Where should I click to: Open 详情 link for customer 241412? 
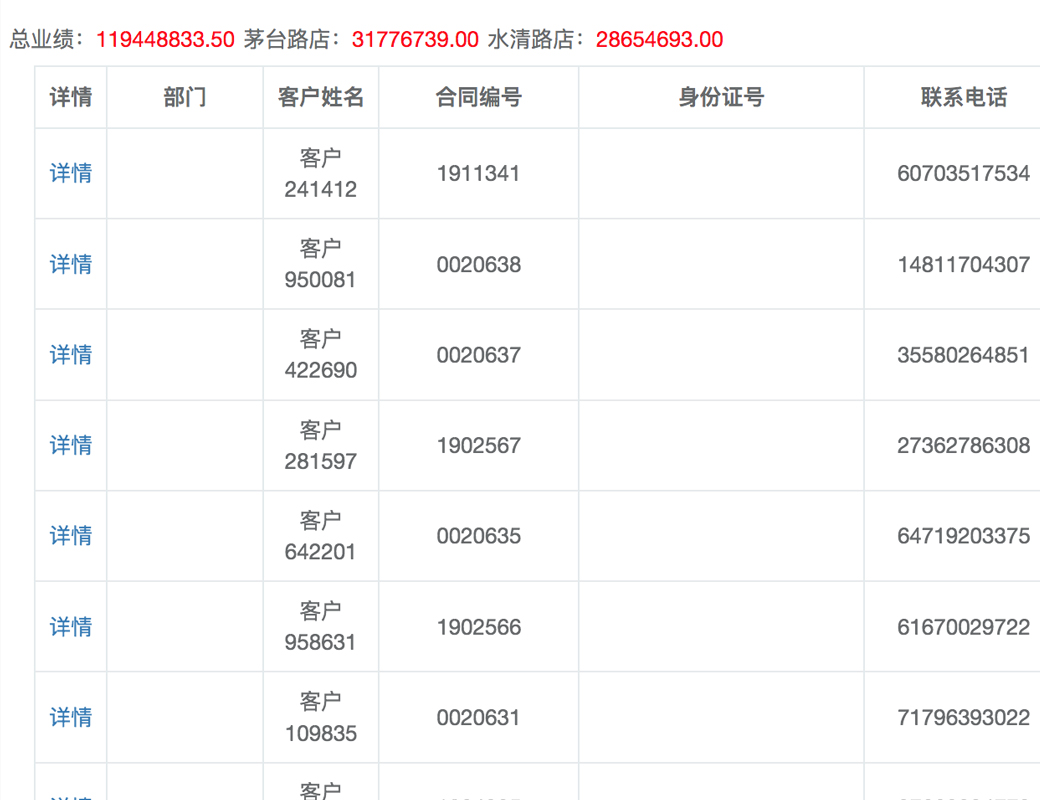point(71,173)
